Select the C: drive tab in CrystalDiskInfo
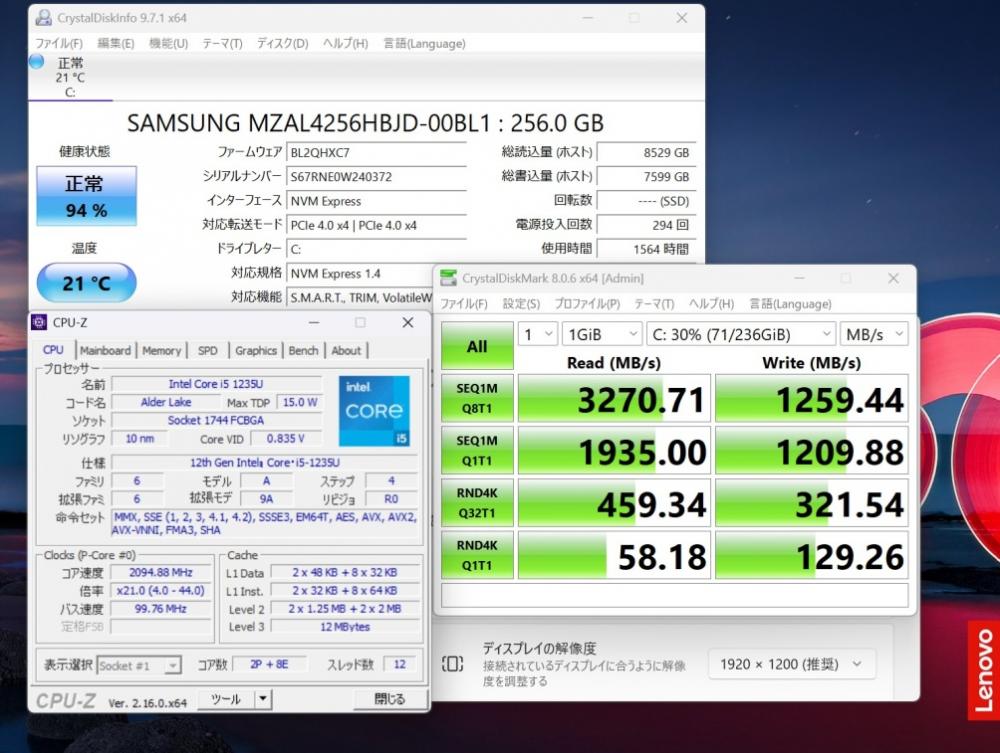The image size is (1000, 753). (x=70, y=77)
